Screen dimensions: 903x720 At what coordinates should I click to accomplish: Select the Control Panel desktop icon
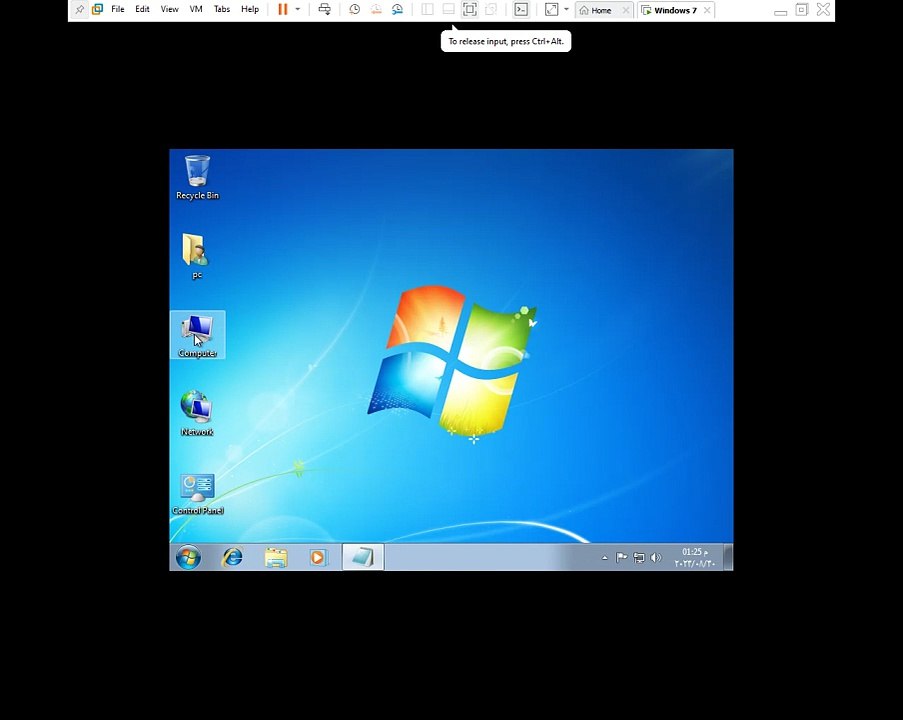pos(198,494)
